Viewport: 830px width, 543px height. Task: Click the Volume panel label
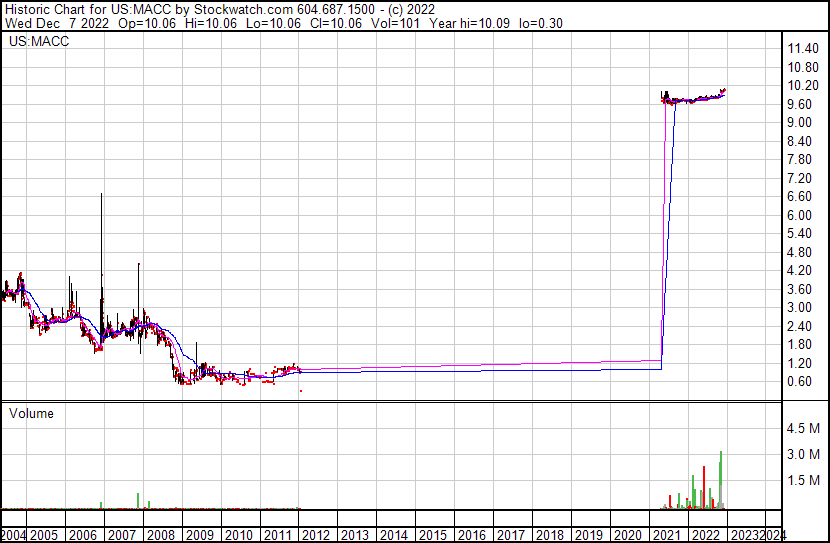point(31,413)
